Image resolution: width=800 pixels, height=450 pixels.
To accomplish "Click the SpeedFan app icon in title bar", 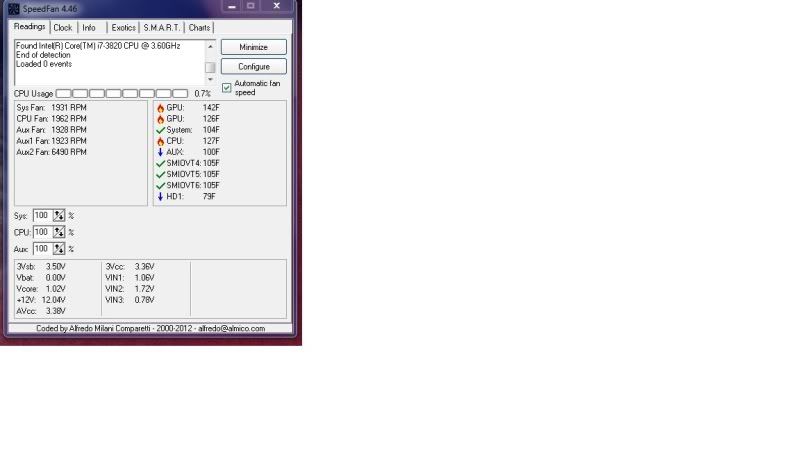I will [14, 9].
